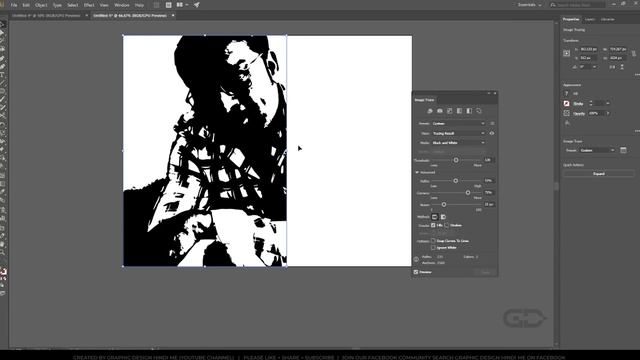The height and width of the screenshot is (360, 640).
Task: Click the X position field in Transform
Action: pos(589,49)
